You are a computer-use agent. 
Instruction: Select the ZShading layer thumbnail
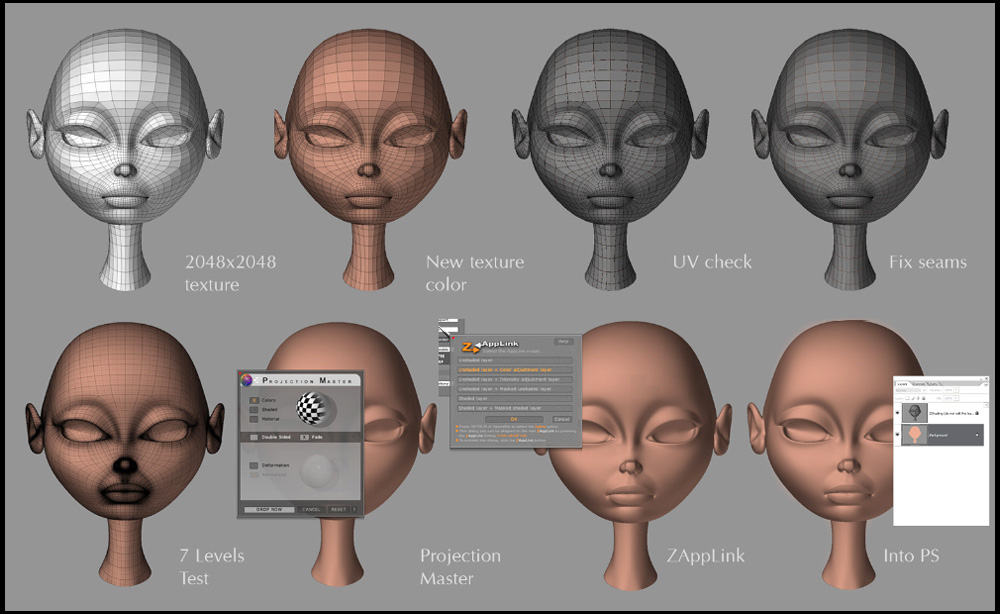coord(914,412)
